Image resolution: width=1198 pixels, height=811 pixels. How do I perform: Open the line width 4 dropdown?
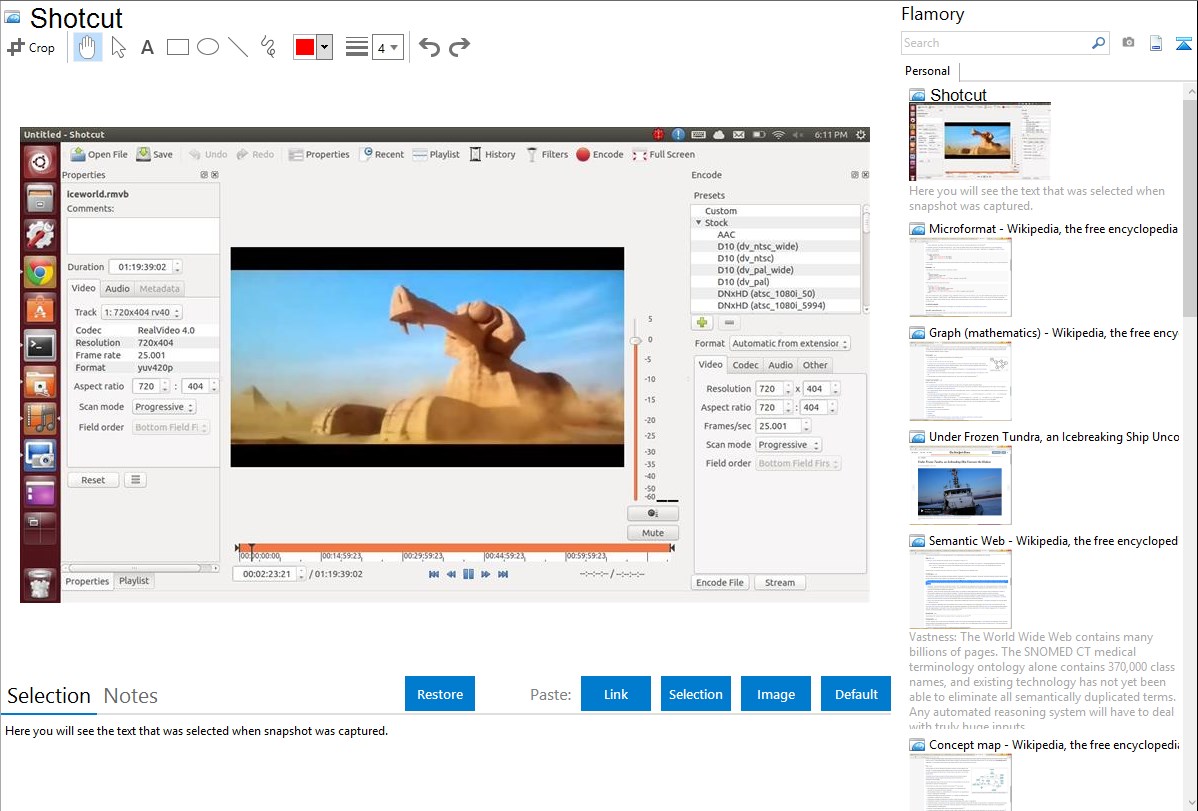(387, 47)
